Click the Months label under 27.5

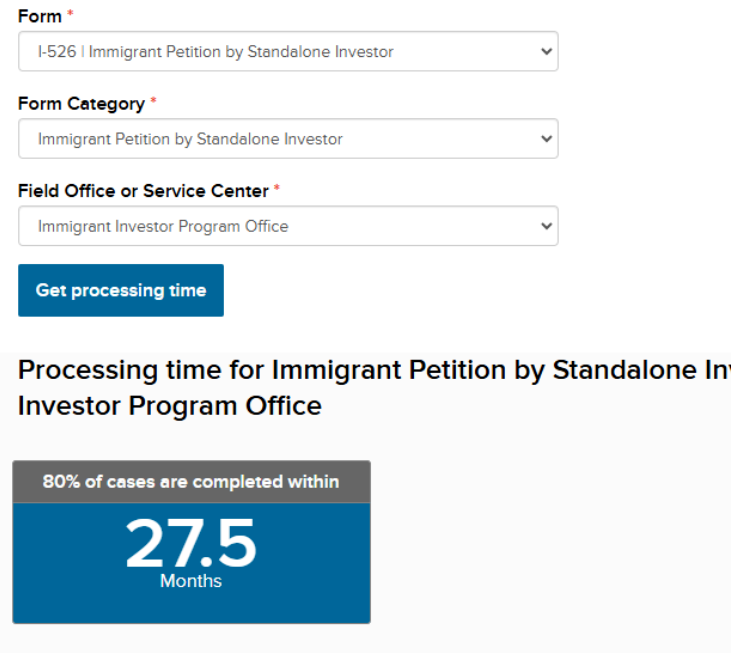pos(191,581)
